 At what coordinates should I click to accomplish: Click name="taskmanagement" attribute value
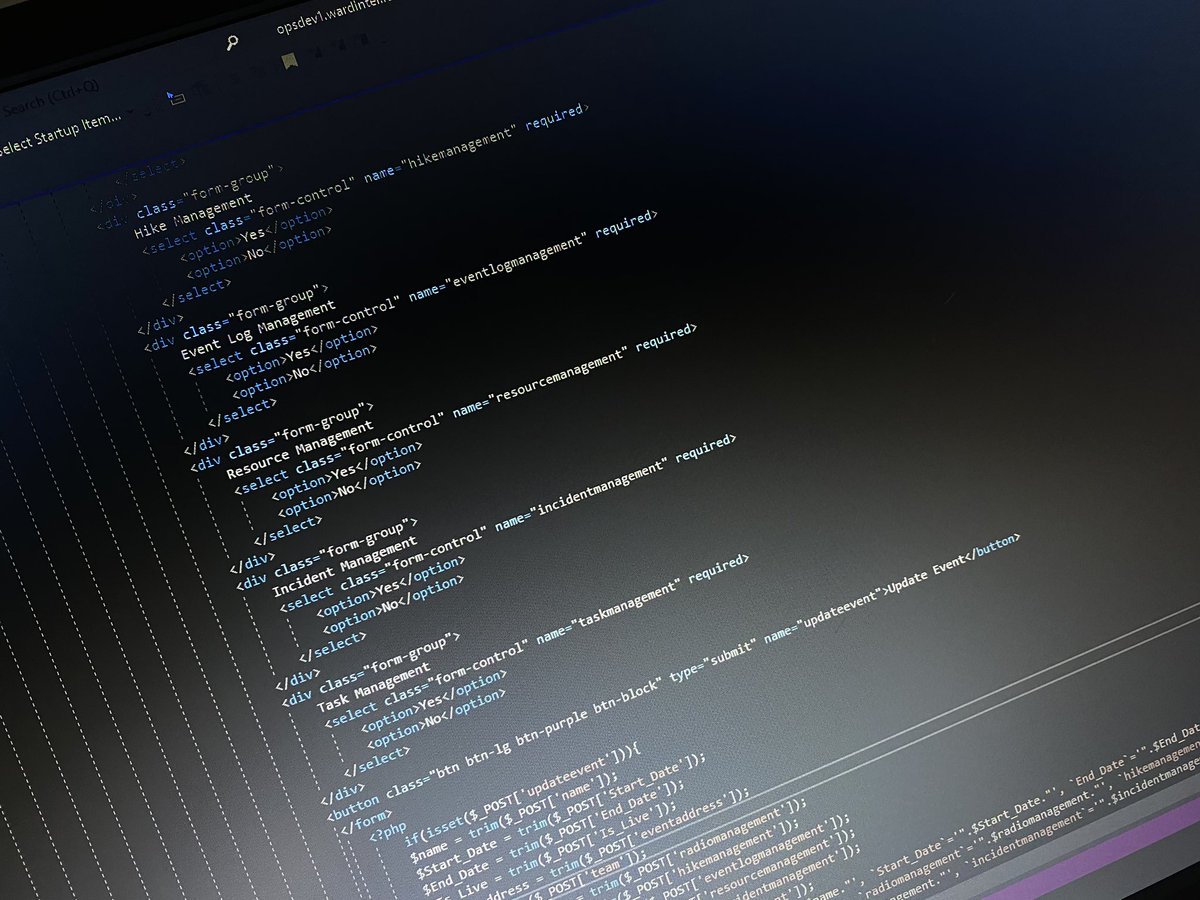[610, 612]
